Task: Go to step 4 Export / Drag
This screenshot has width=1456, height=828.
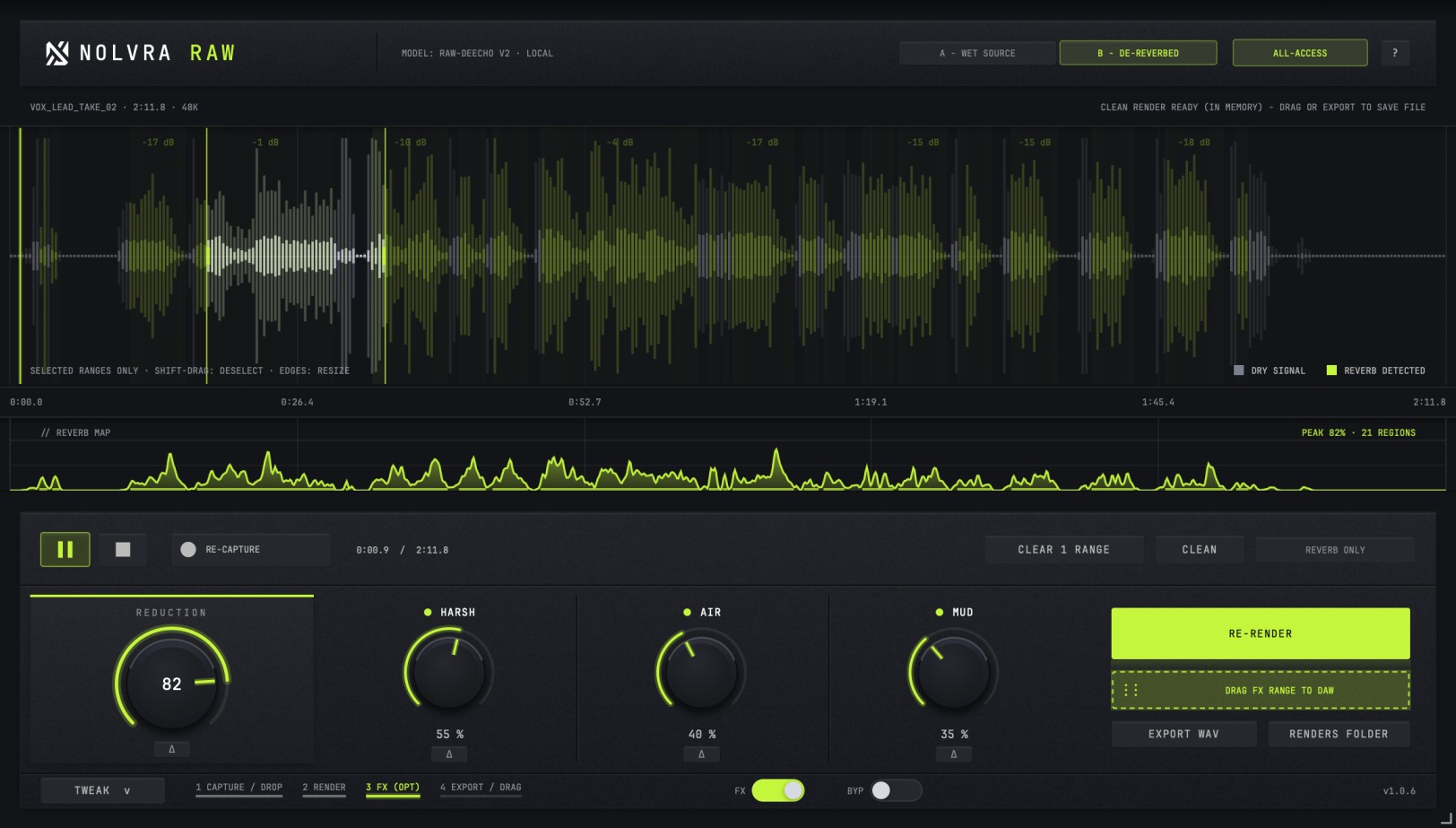Action: pyautogui.click(x=481, y=788)
